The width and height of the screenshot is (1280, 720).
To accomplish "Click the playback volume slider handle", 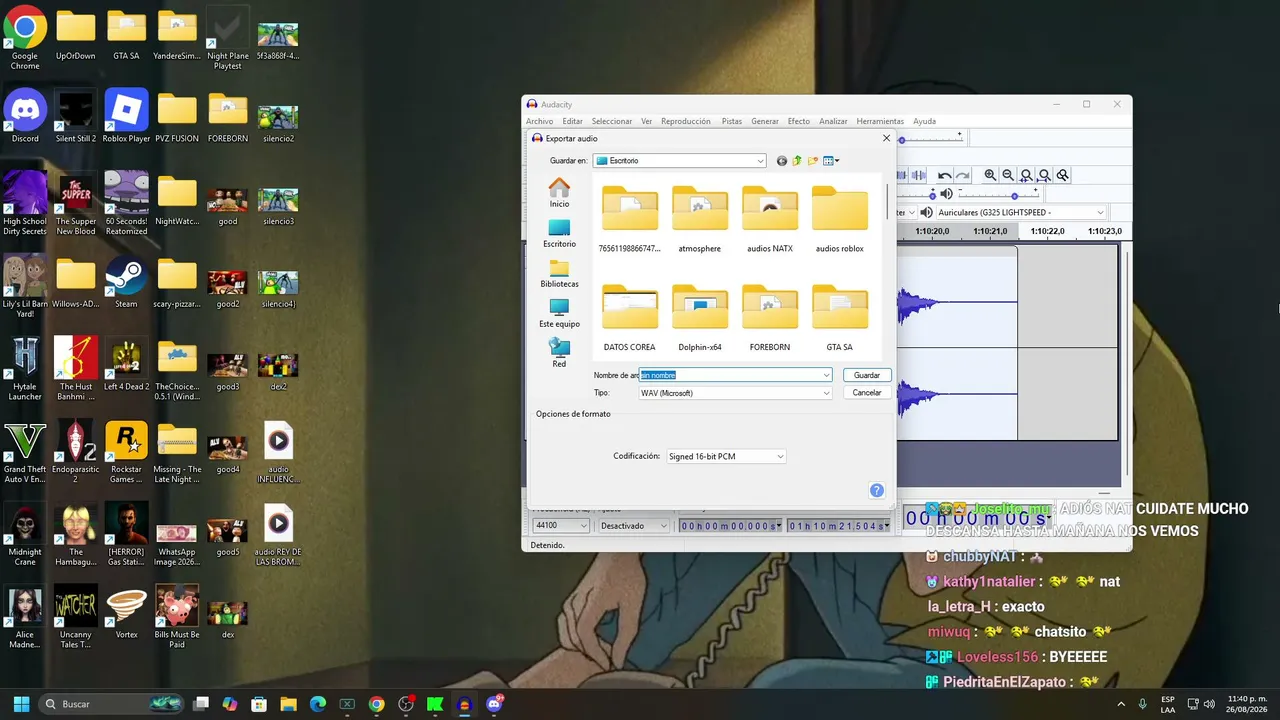I will pyautogui.click(x=1015, y=195).
